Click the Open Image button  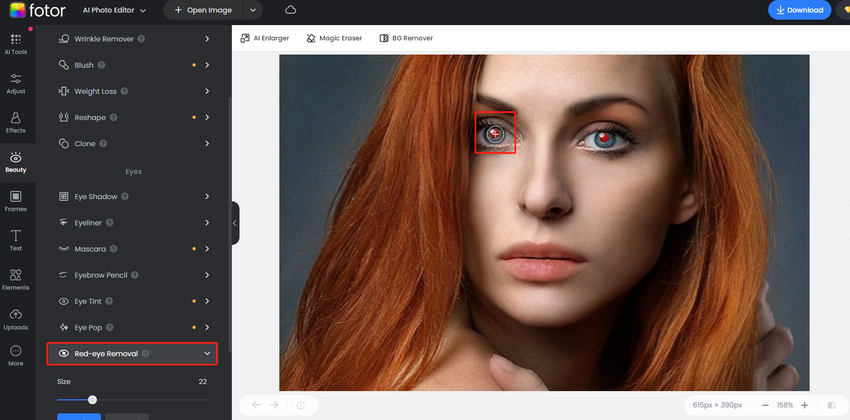[x=203, y=10]
